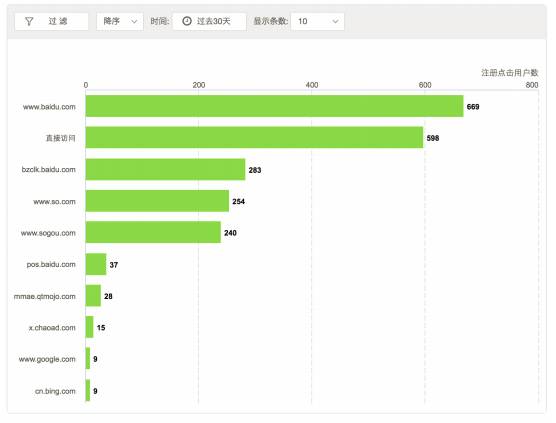Open the 过去30天 time range picker
This screenshot has width=556, height=423.
209,21
